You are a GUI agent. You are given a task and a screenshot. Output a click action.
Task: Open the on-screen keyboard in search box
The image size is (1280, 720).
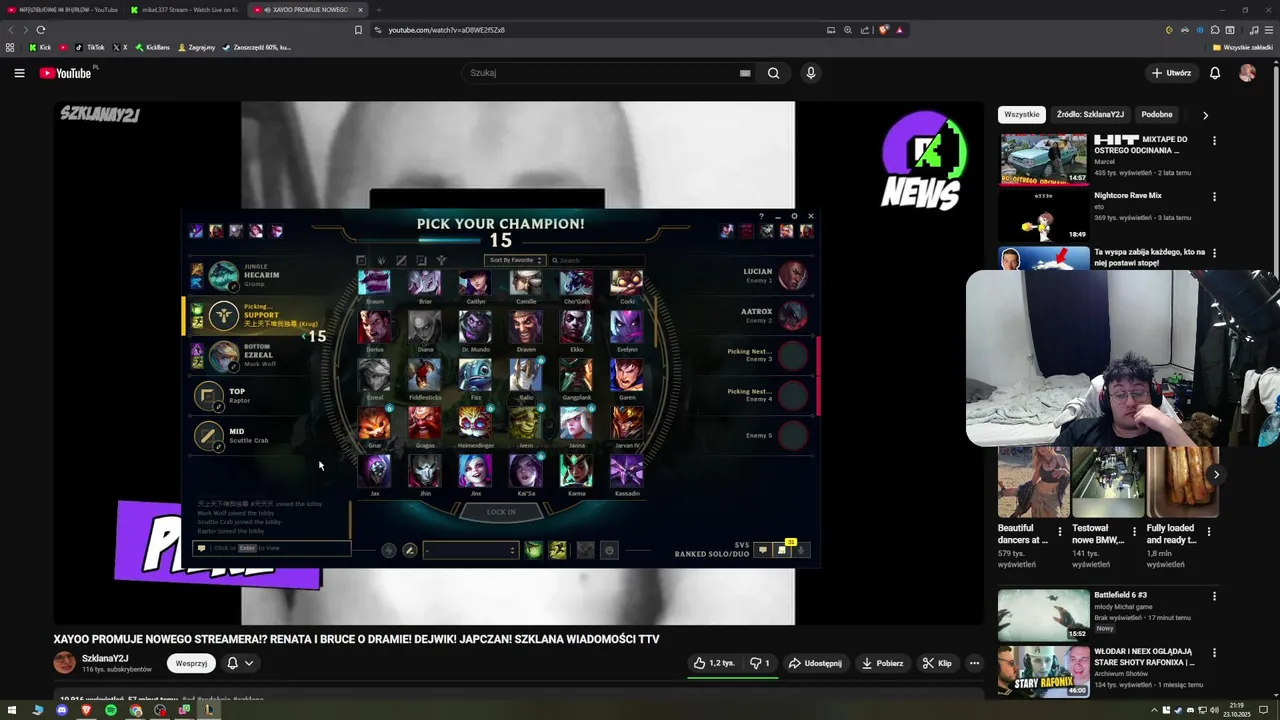coord(745,73)
